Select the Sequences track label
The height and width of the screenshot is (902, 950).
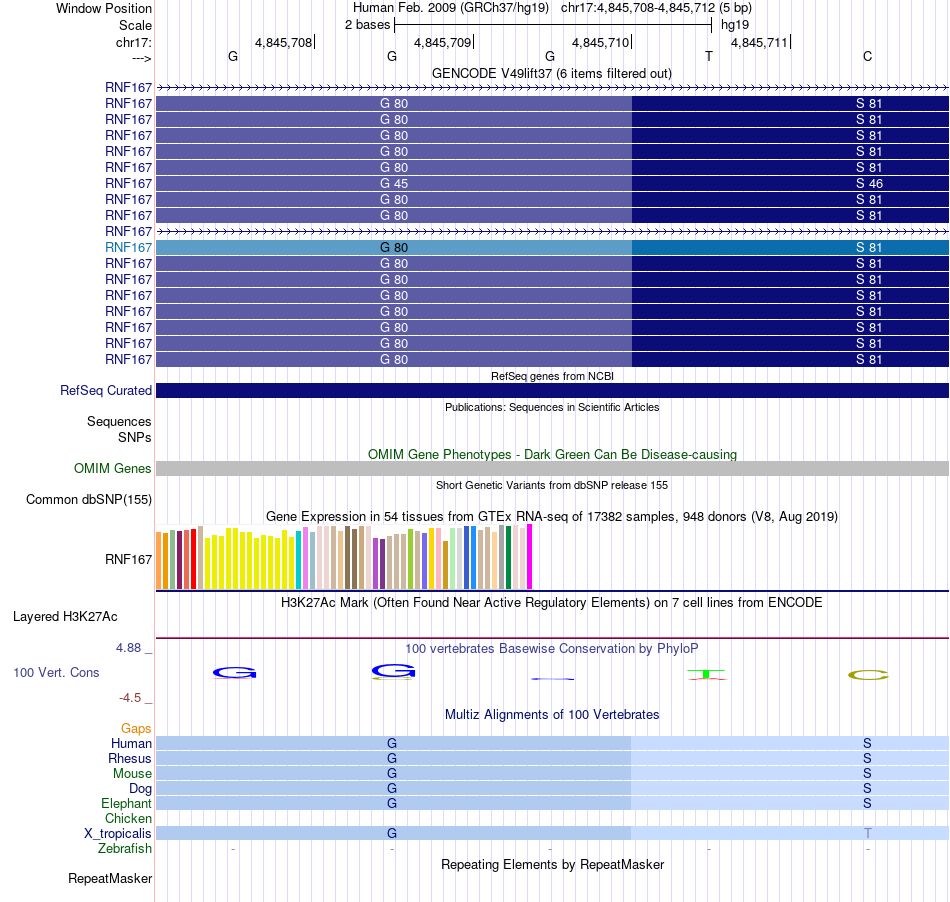119,421
